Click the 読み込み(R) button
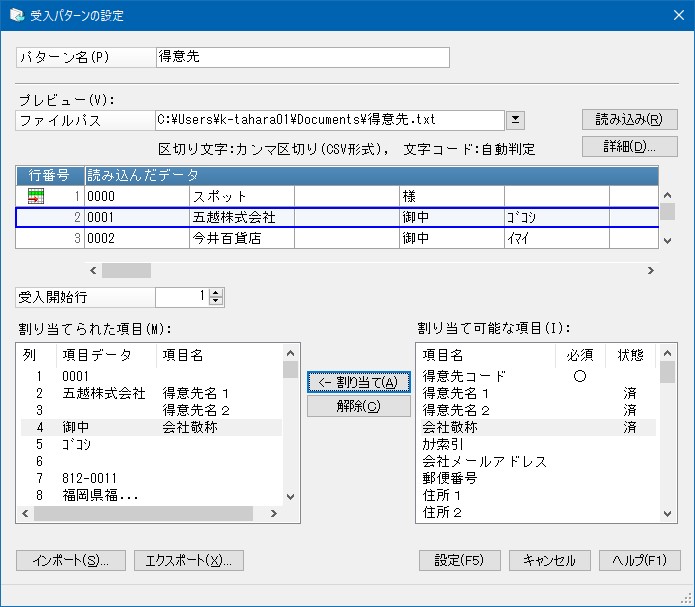 pyautogui.click(x=629, y=120)
